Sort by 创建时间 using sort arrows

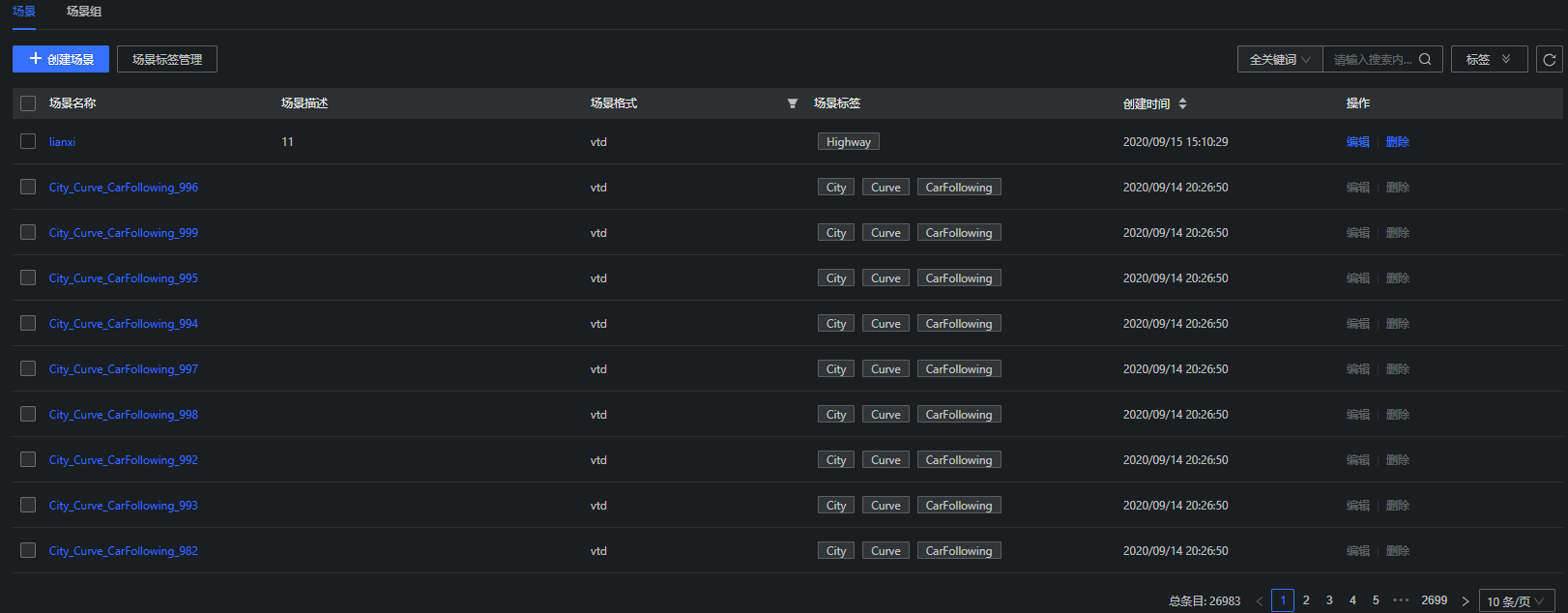pyautogui.click(x=1182, y=103)
